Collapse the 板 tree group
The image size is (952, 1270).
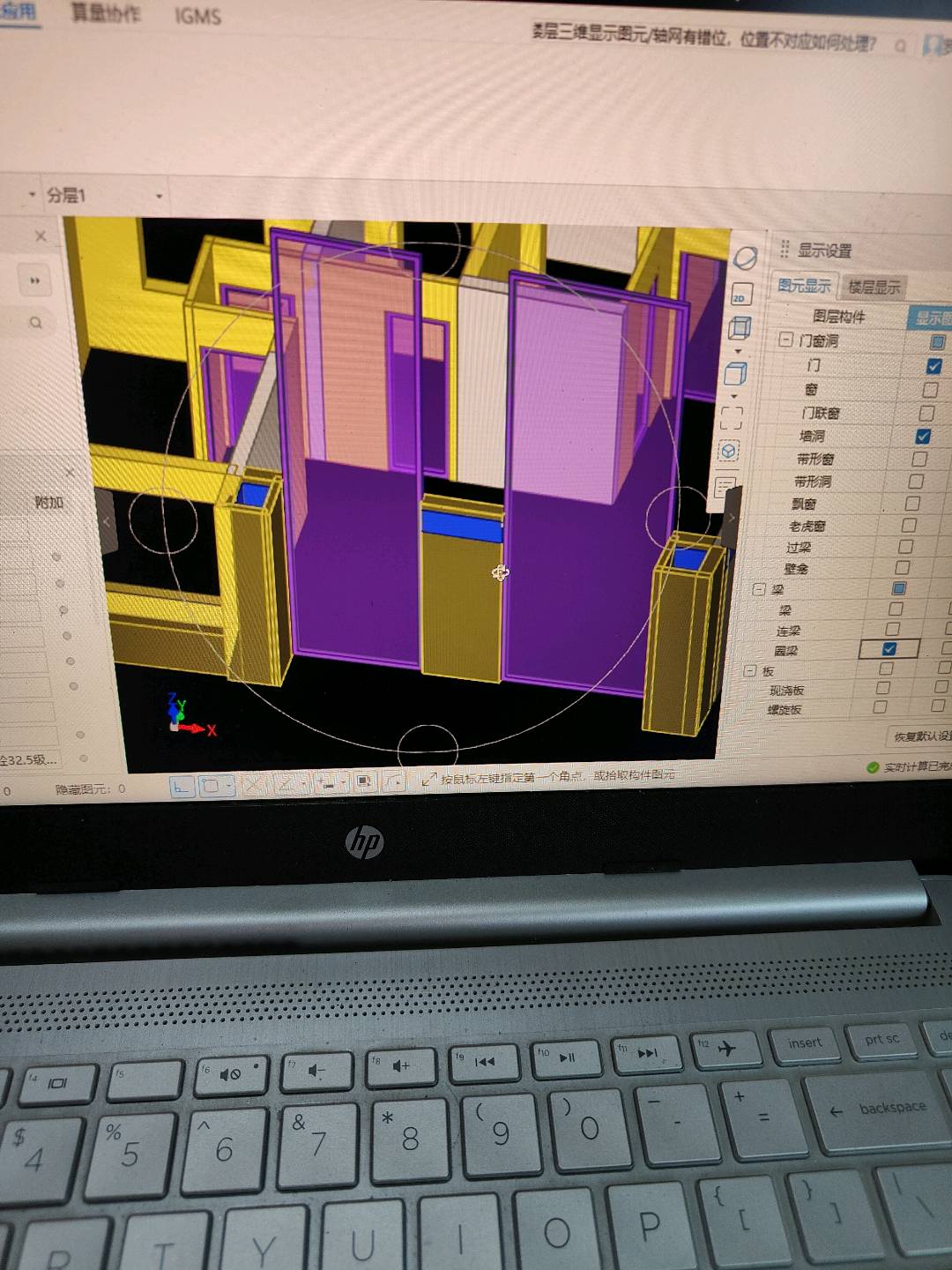pyautogui.click(x=750, y=671)
